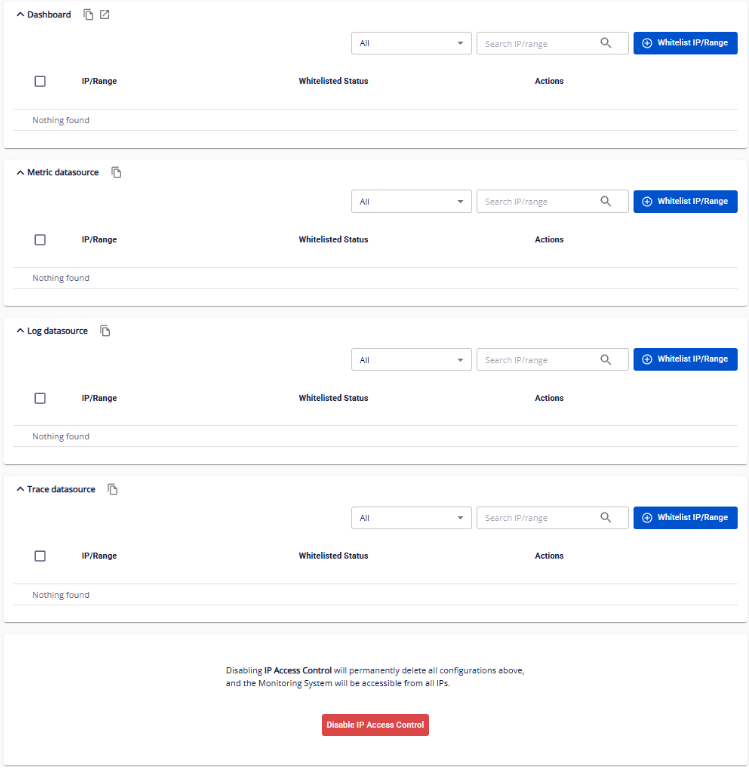This screenshot has height=768, width=749.
Task: Click search magnifier in Trace datasource section
Action: click(x=606, y=518)
